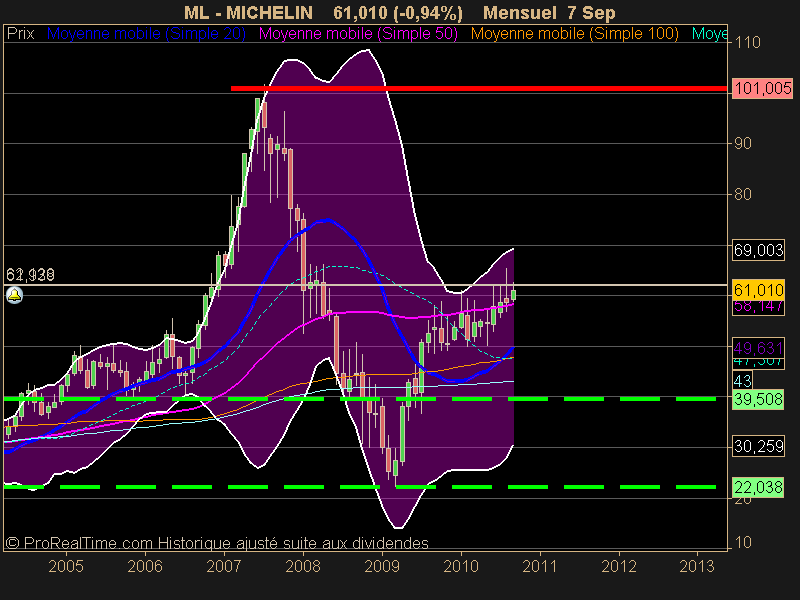This screenshot has height=600, width=800.
Task: Select the "Moyenne mobile (Simple 20)" legend label
Action: (x=146, y=34)
